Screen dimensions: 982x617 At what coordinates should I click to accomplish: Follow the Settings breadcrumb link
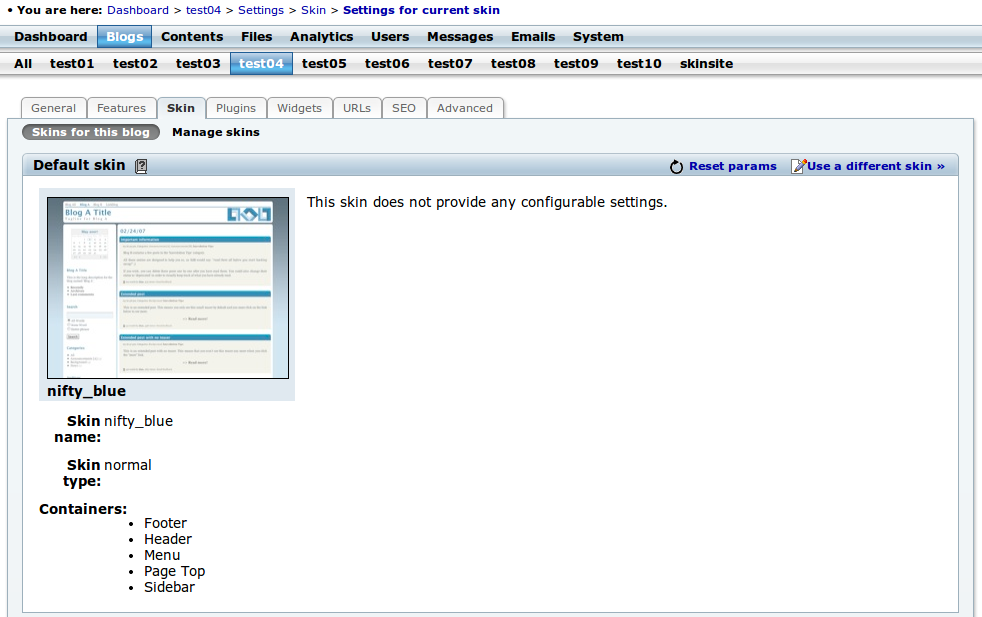[x=261, y=10]
